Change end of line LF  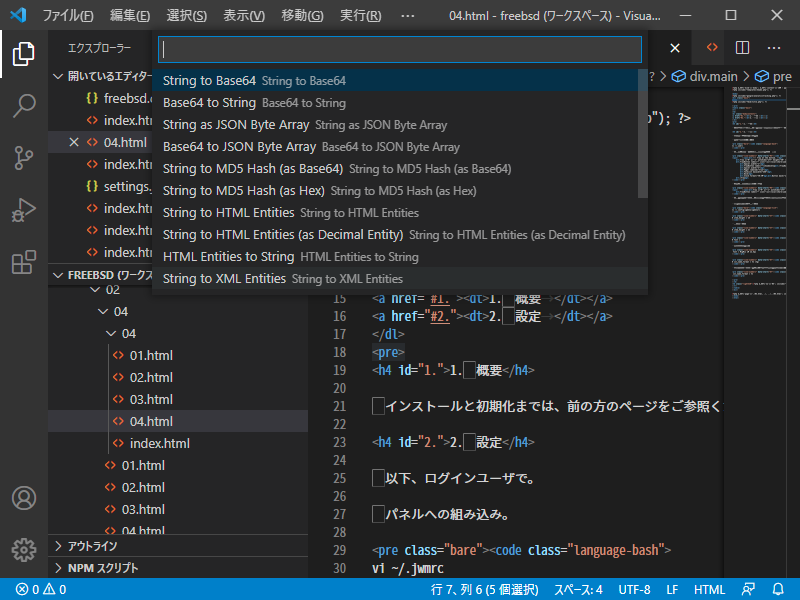pyautogui.click(x=672, y=589)
